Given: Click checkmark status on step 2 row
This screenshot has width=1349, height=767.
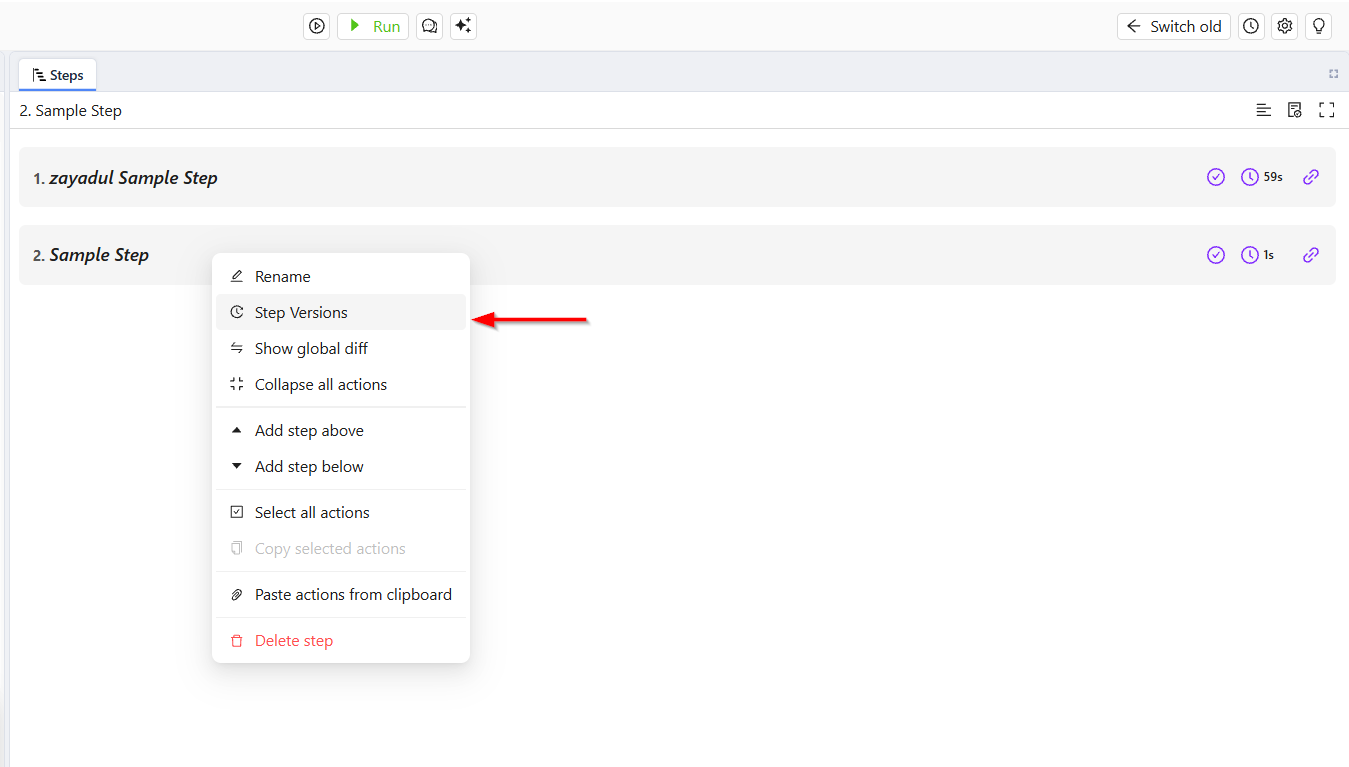Looking at the screenshot, I should coord(1216,255).
